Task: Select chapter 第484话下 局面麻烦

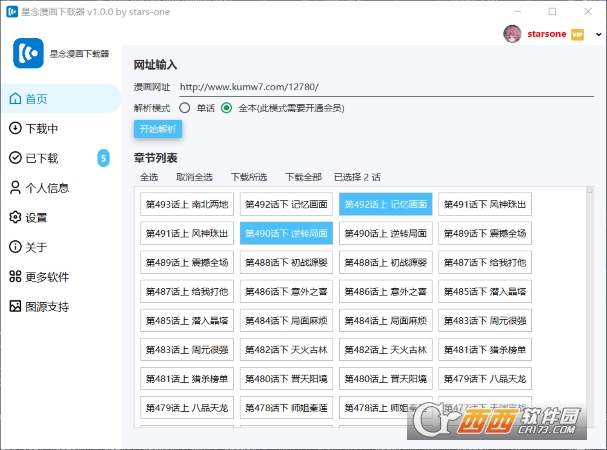Action: (x=286, y=320)
